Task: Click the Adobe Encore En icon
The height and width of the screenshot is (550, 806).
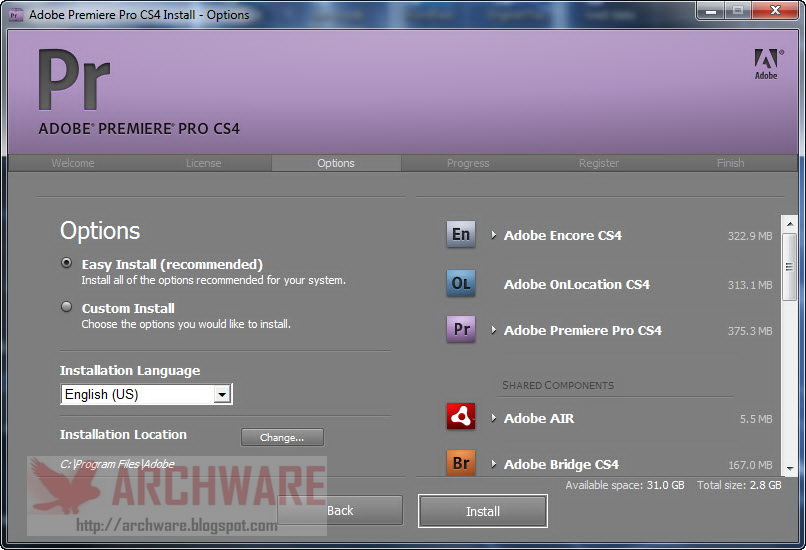Action: click(x=461, y=234)
